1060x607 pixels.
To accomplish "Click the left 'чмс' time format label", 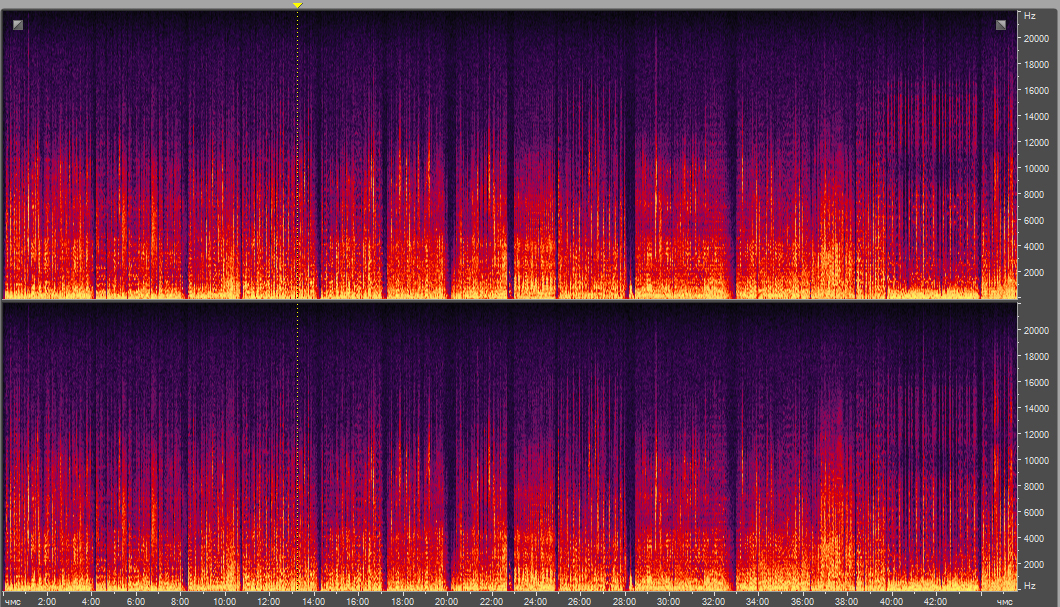I will 13,602.
